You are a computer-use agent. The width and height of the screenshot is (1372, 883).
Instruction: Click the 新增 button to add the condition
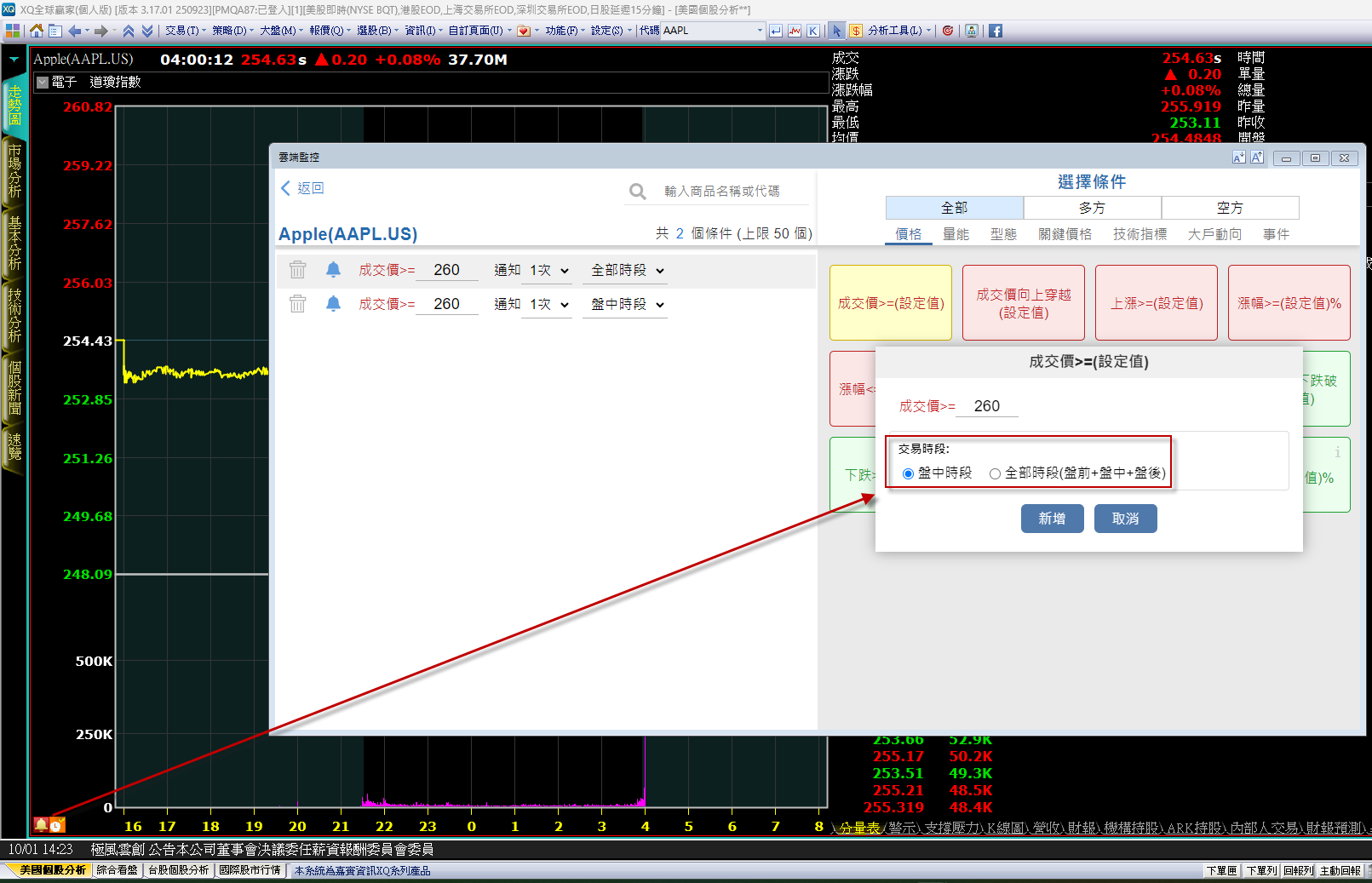pos(1052,519)
